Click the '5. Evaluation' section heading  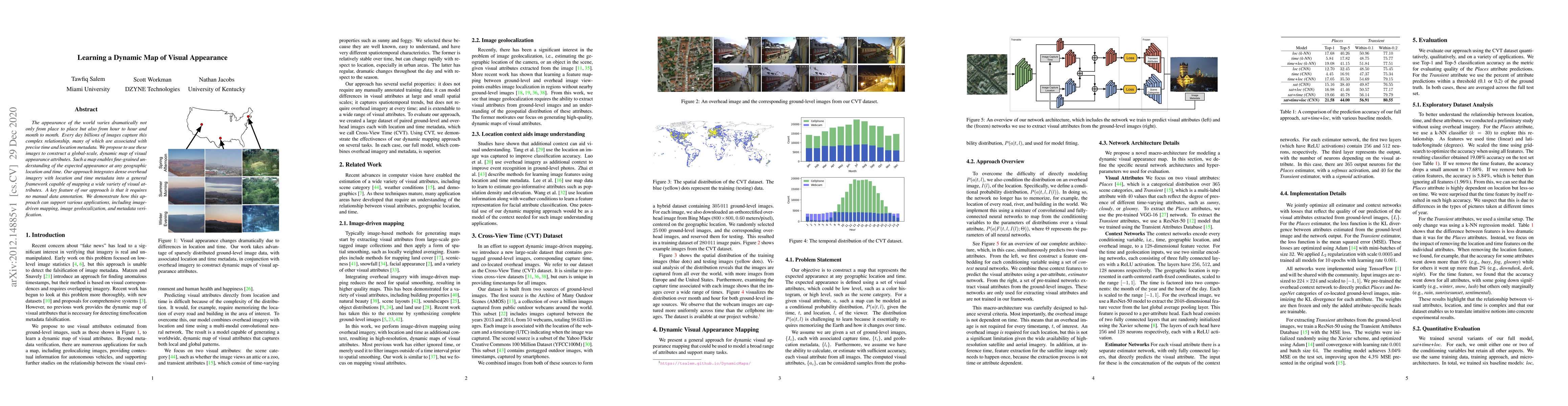tap(1429, 40)
